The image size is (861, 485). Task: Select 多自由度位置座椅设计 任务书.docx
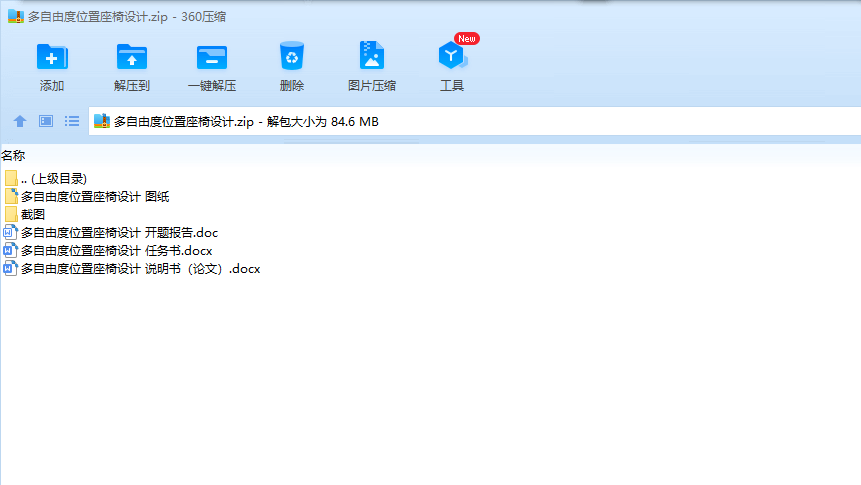point(116,251)
